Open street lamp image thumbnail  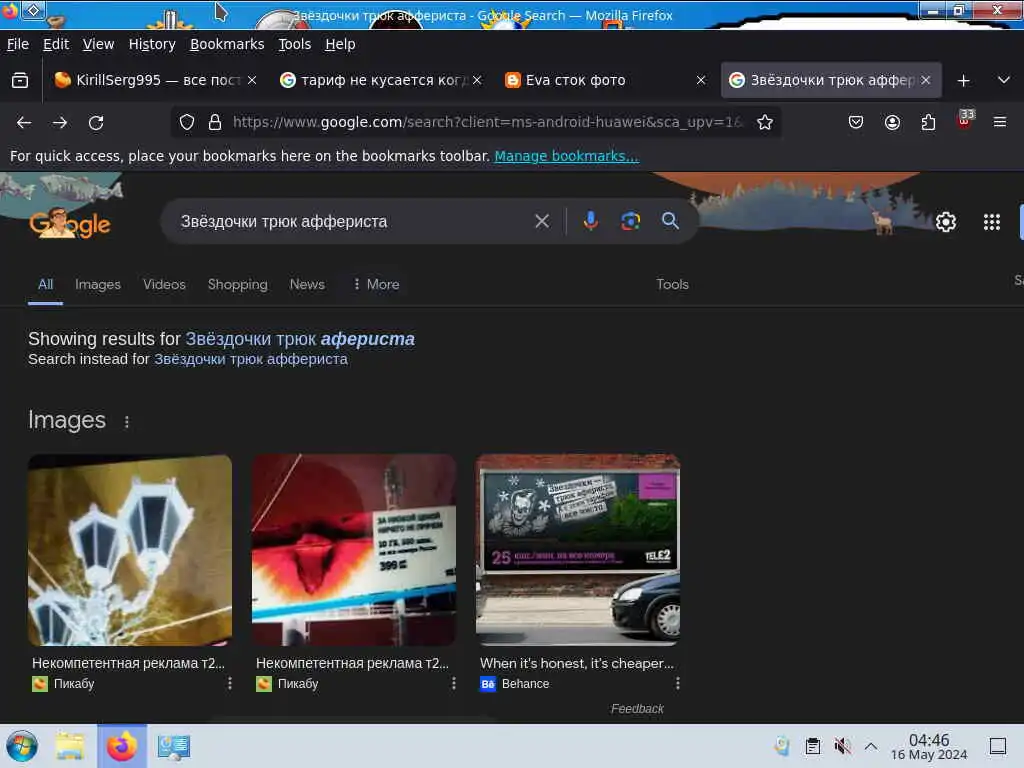point(130,550)
